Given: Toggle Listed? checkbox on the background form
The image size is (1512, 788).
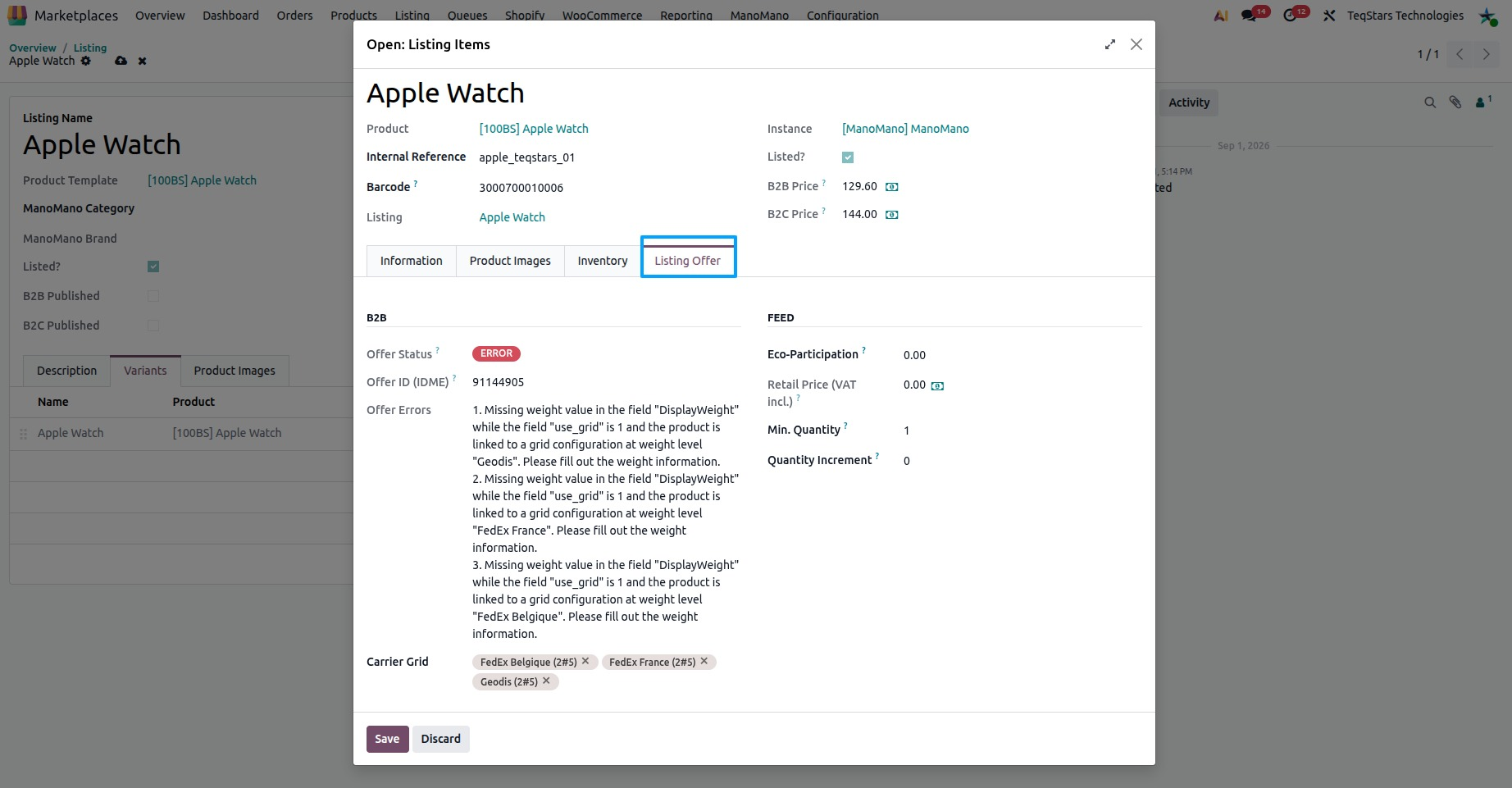Looking at the screenshot, I should point(153,266).
